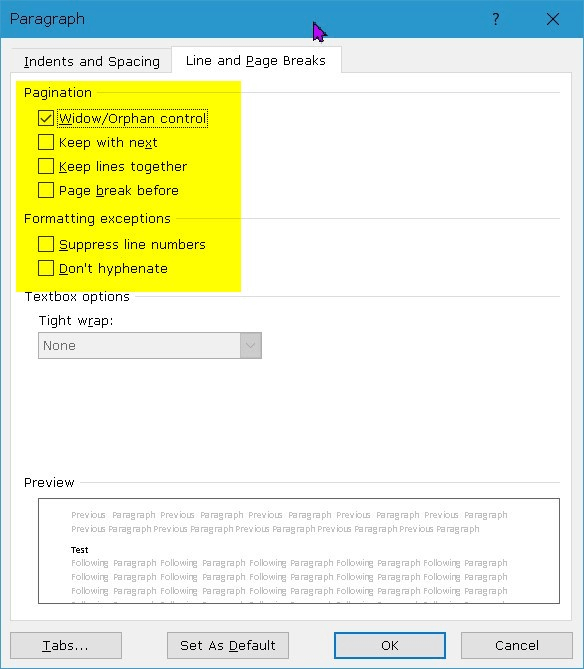The height and width of the screenshot is (669, 584).
Task: Switch to Indents and Spacing tab
Action: (92, 61)
